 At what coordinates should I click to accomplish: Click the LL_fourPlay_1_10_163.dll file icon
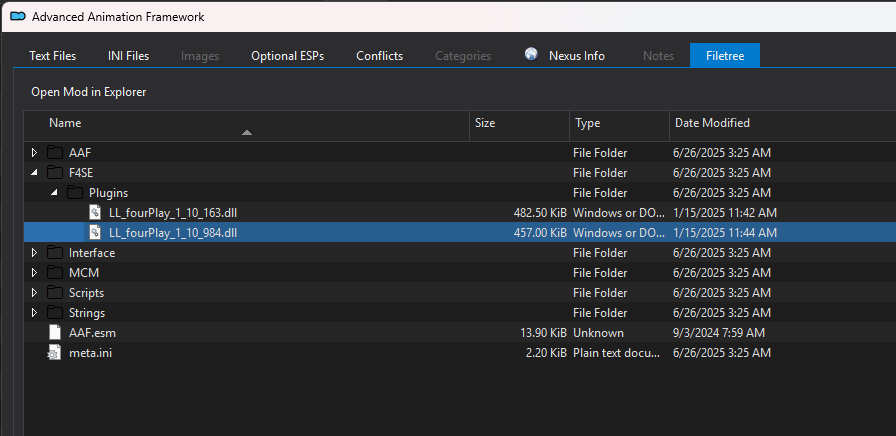pos(95,213)
